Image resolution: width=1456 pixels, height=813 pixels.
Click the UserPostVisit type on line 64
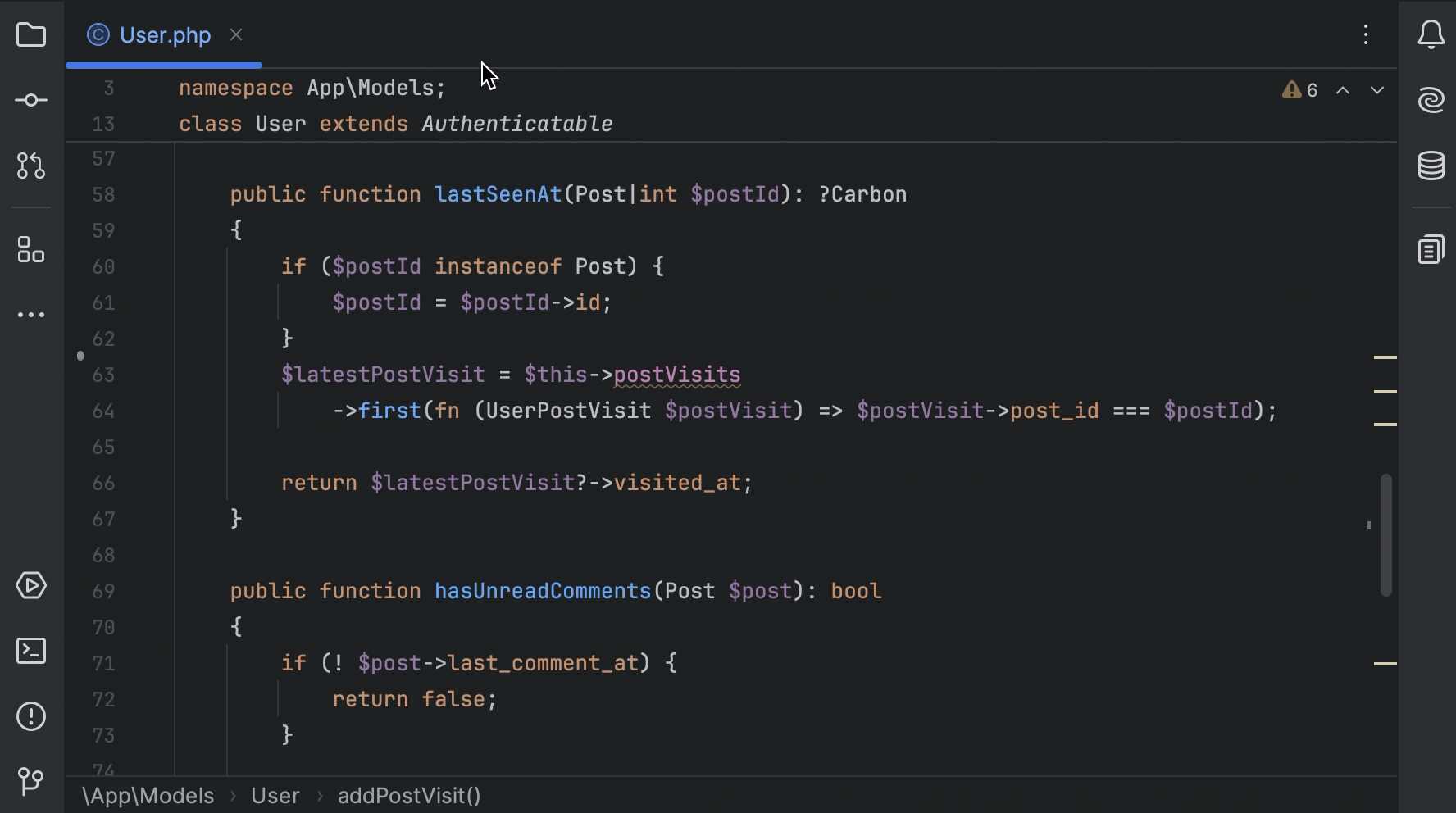click(568, 411)
